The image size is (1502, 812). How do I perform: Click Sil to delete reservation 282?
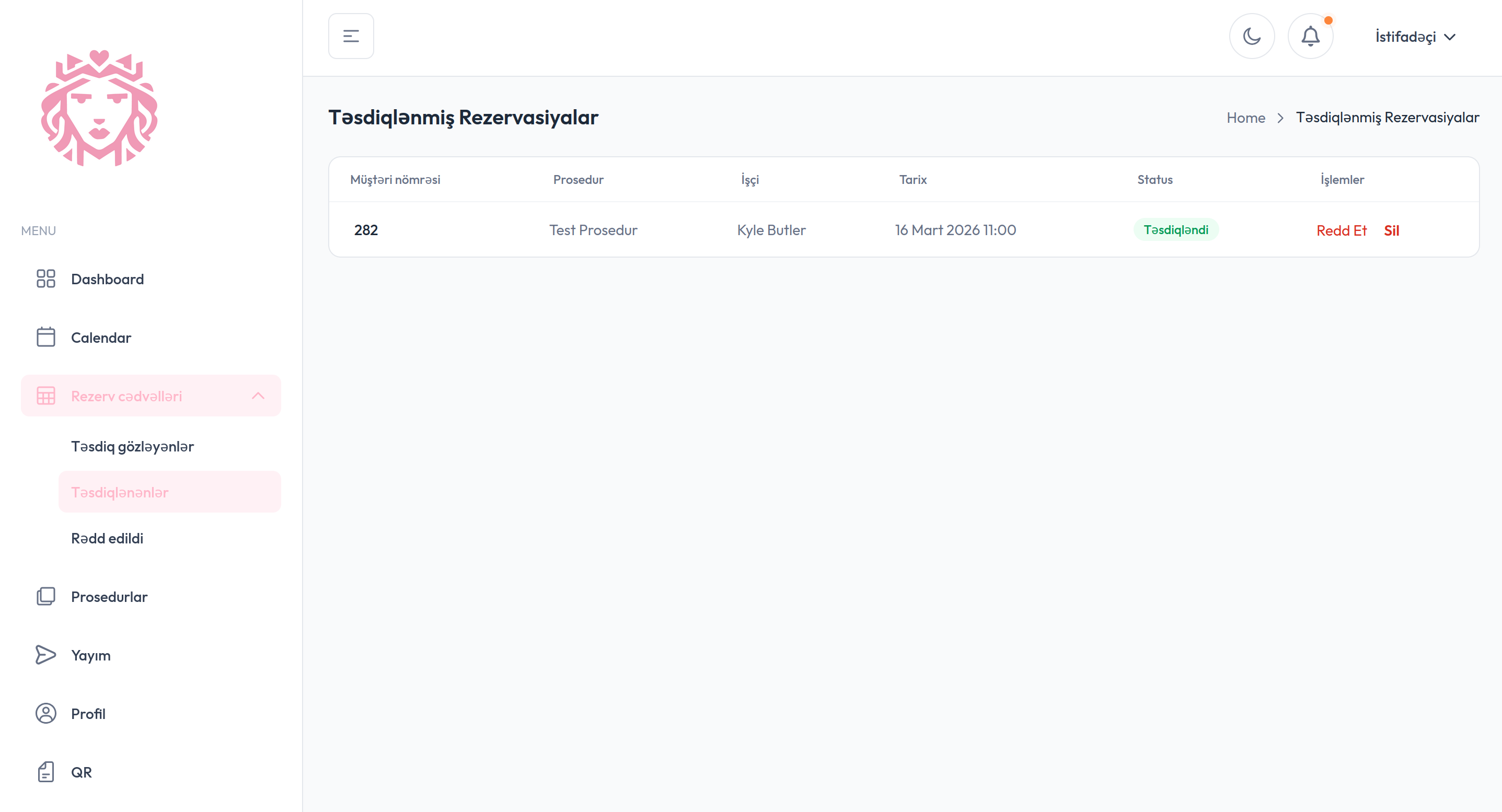tap(1391, 230)
